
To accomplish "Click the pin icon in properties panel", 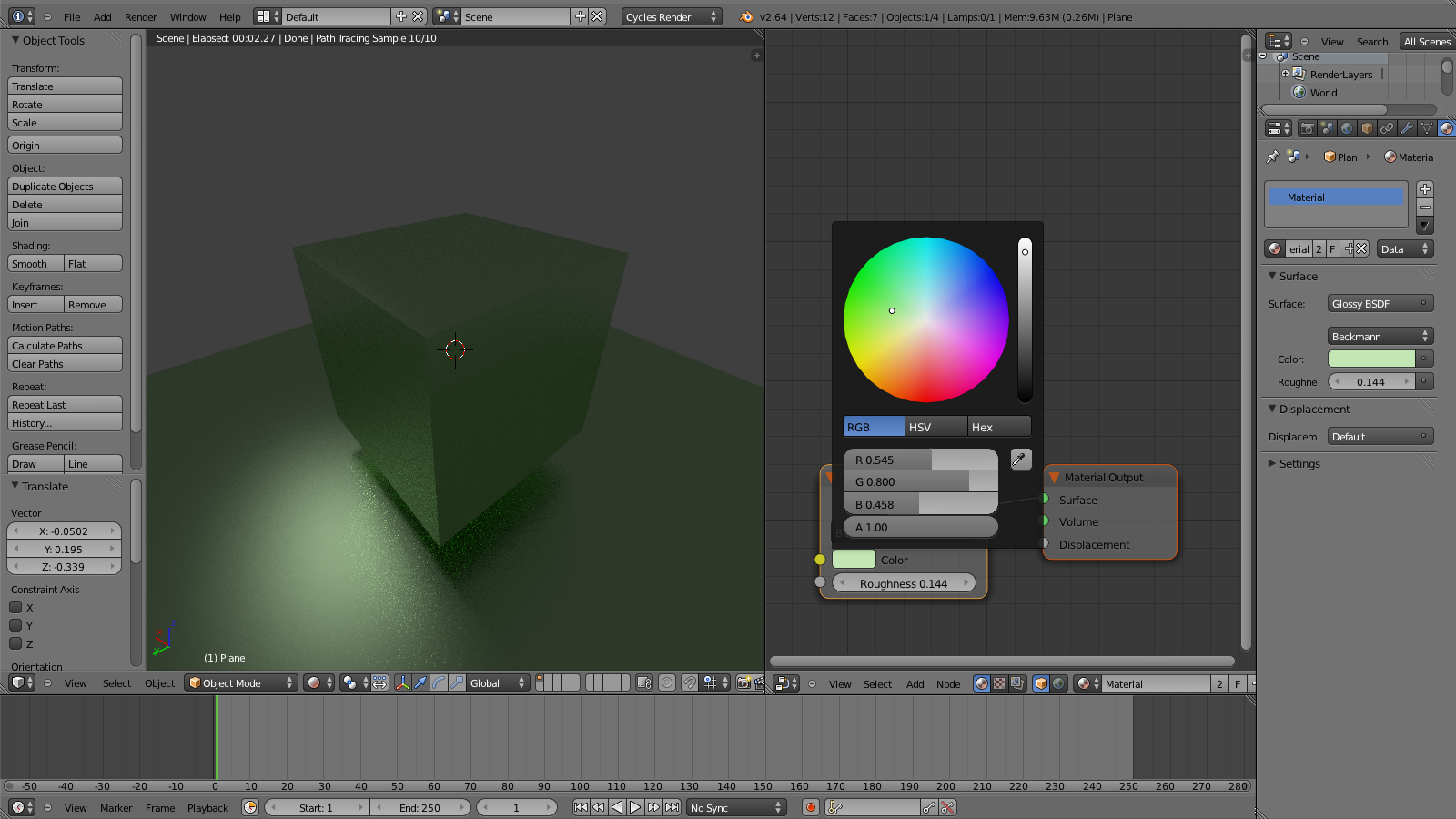I will 1272,157.
